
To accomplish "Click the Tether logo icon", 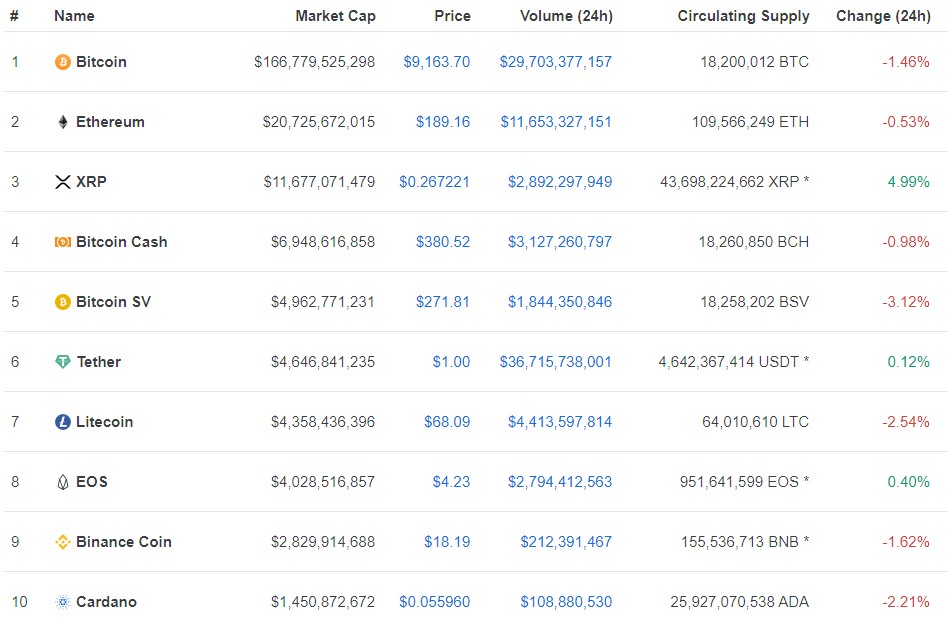I will [x=63, y=361].
